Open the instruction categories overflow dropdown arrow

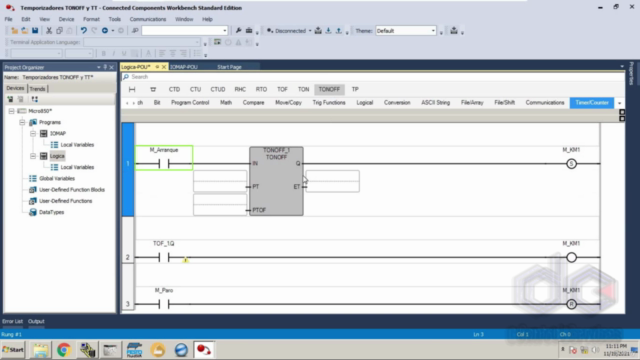[x=620, y=103]
